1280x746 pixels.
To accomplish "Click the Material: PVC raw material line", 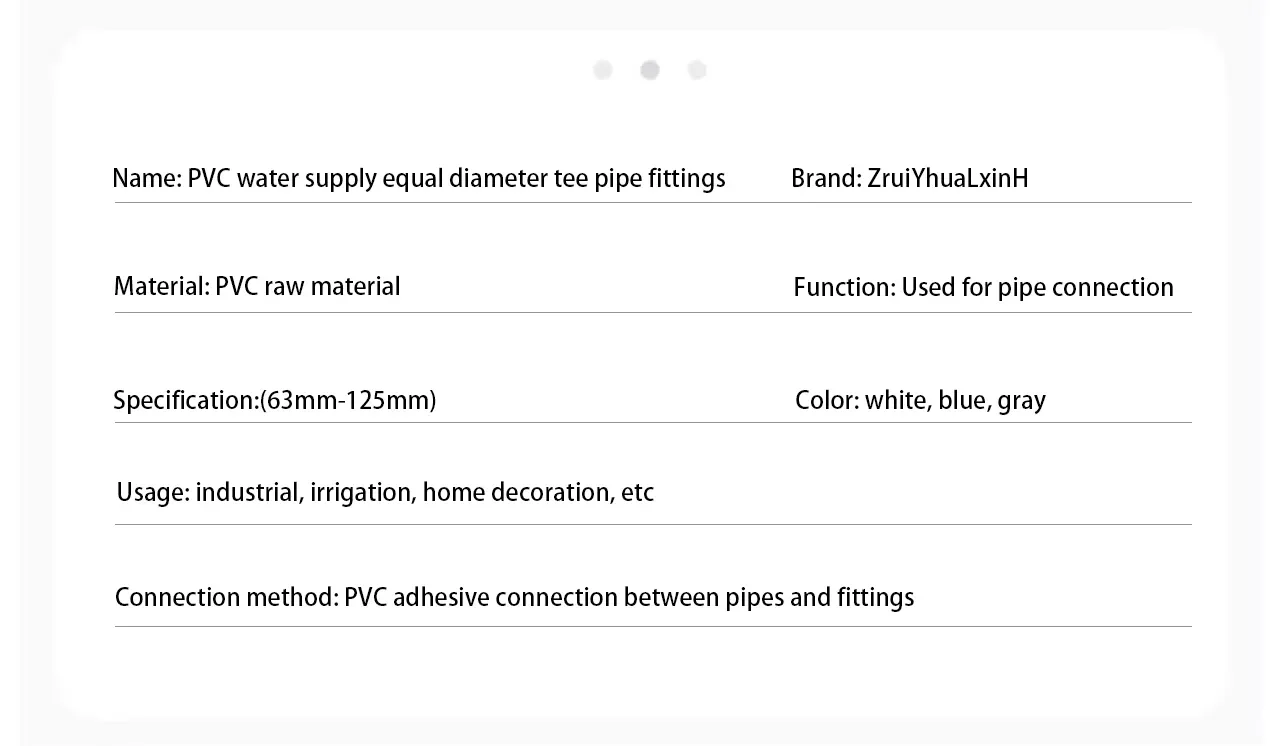I will tap(257, 287).
